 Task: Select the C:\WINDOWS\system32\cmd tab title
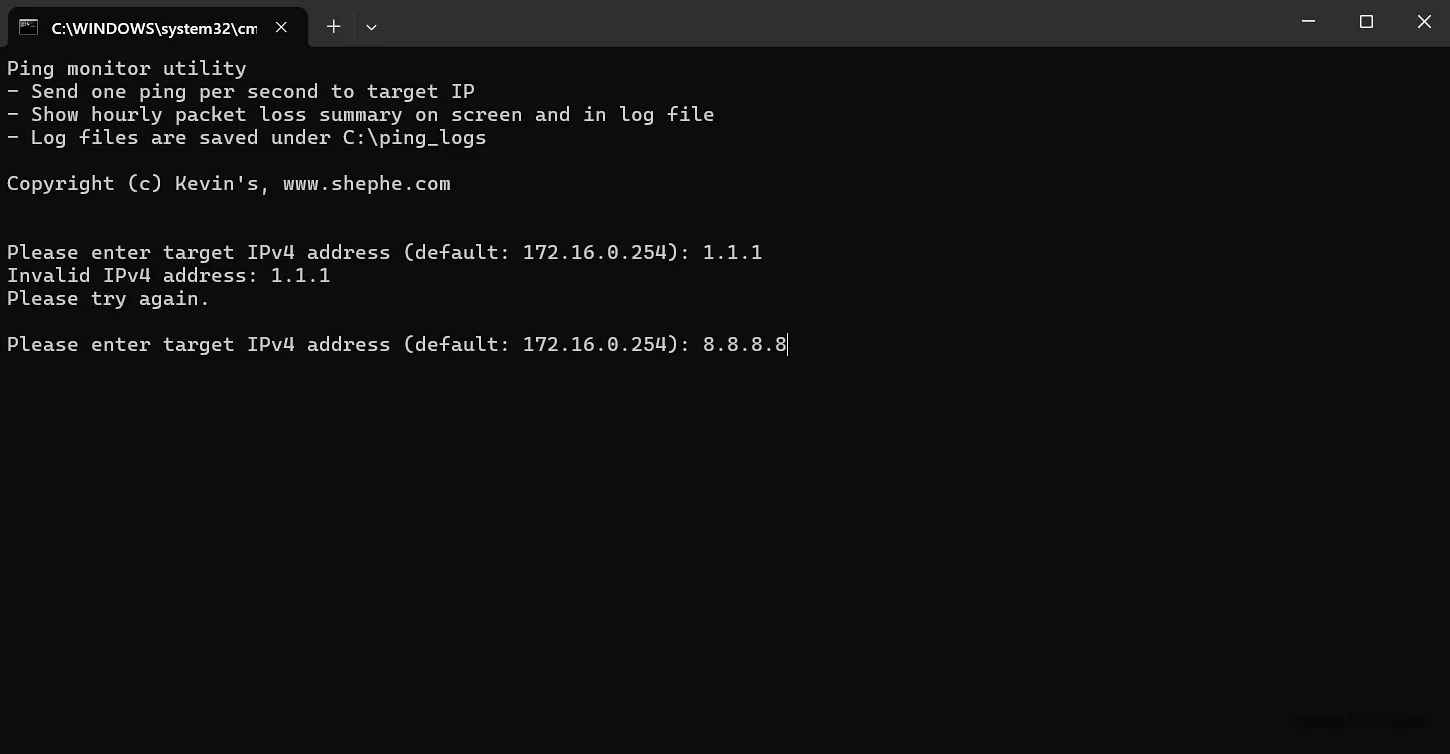tap(154, 28)
